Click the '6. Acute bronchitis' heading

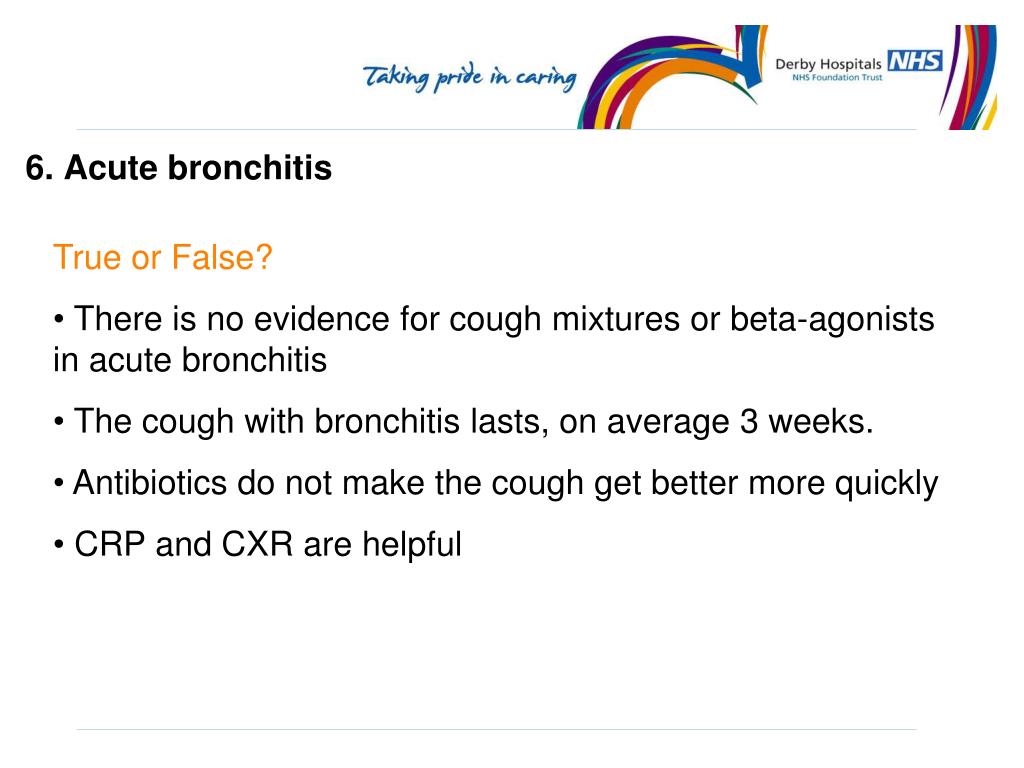pyautogui.click(x=179, y=168)
